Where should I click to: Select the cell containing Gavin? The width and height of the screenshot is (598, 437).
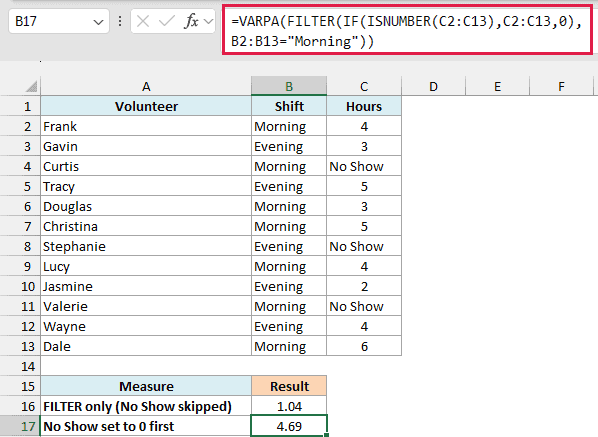coord(146,146)
